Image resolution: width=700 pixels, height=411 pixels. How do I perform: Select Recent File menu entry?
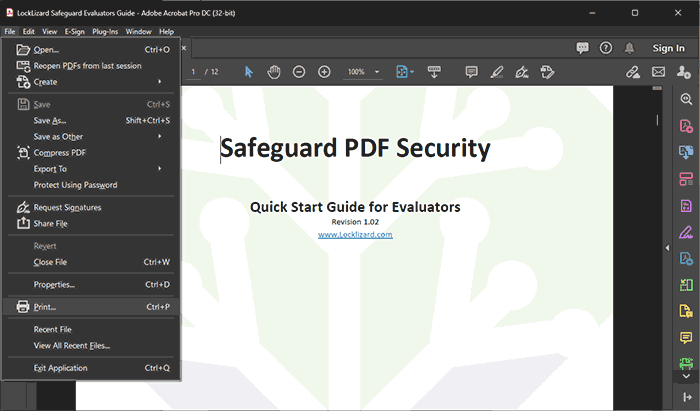[x=92, y=329]
